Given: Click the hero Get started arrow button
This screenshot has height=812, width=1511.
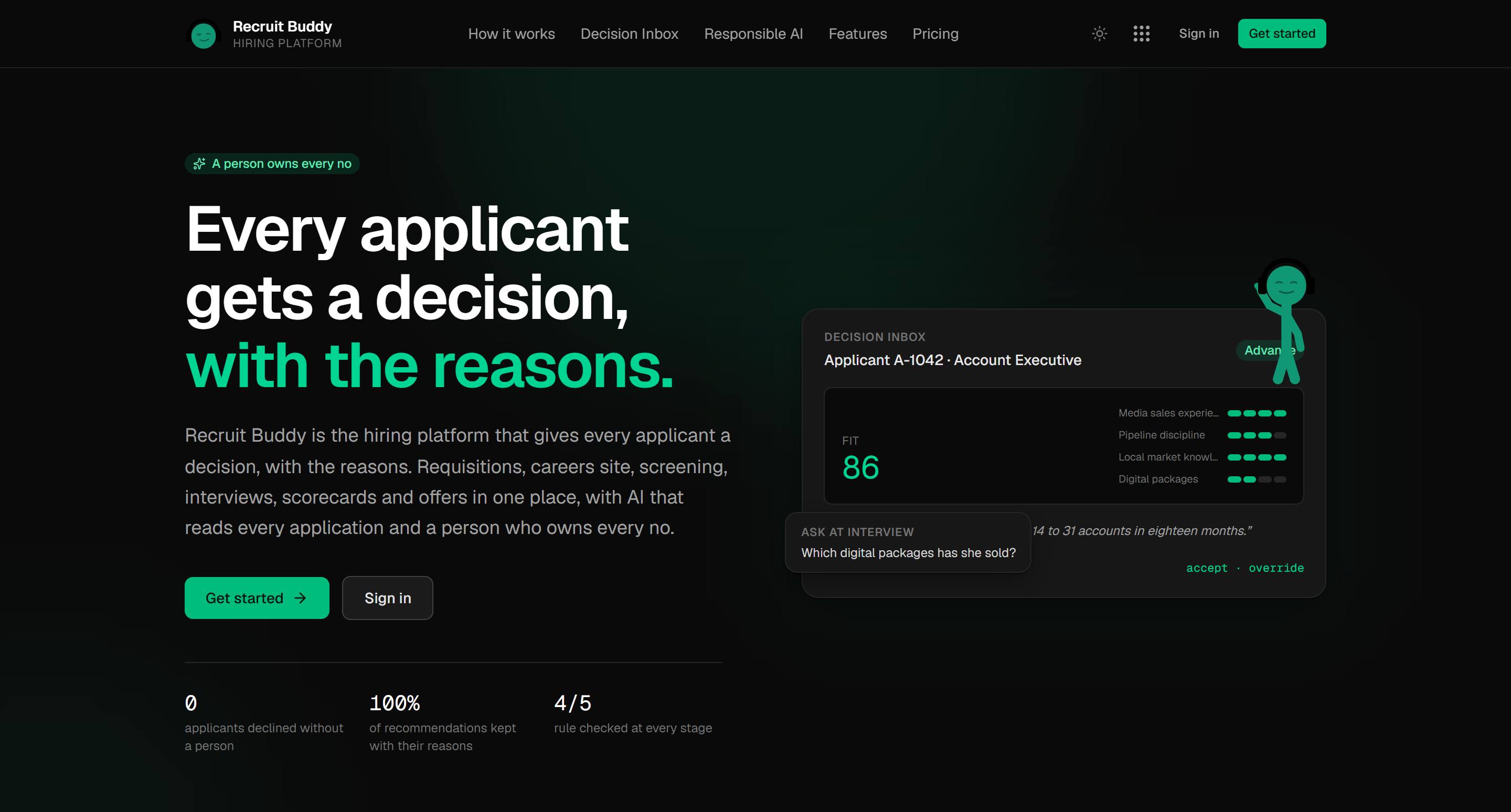Looking at the screenshot, I should tap(257, 598).
